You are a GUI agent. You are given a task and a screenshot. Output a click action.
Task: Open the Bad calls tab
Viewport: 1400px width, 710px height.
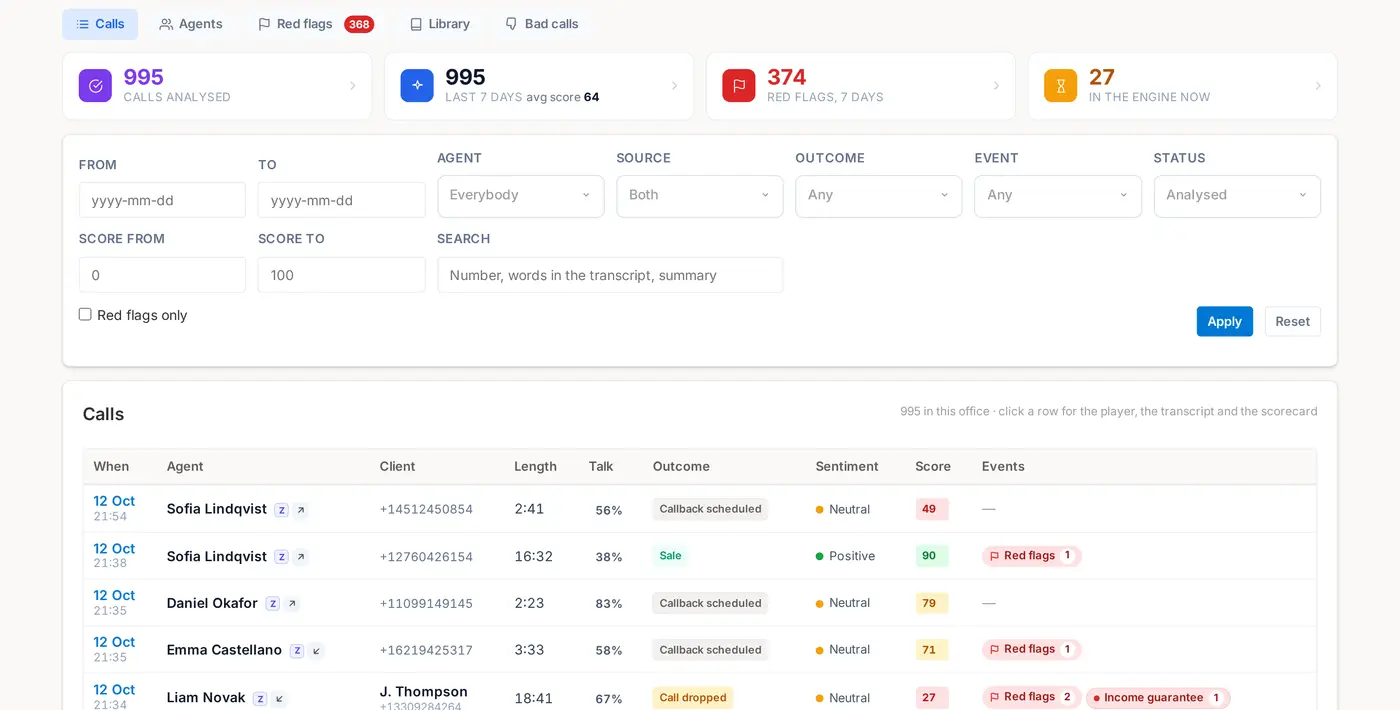click(x=541, y=24)
